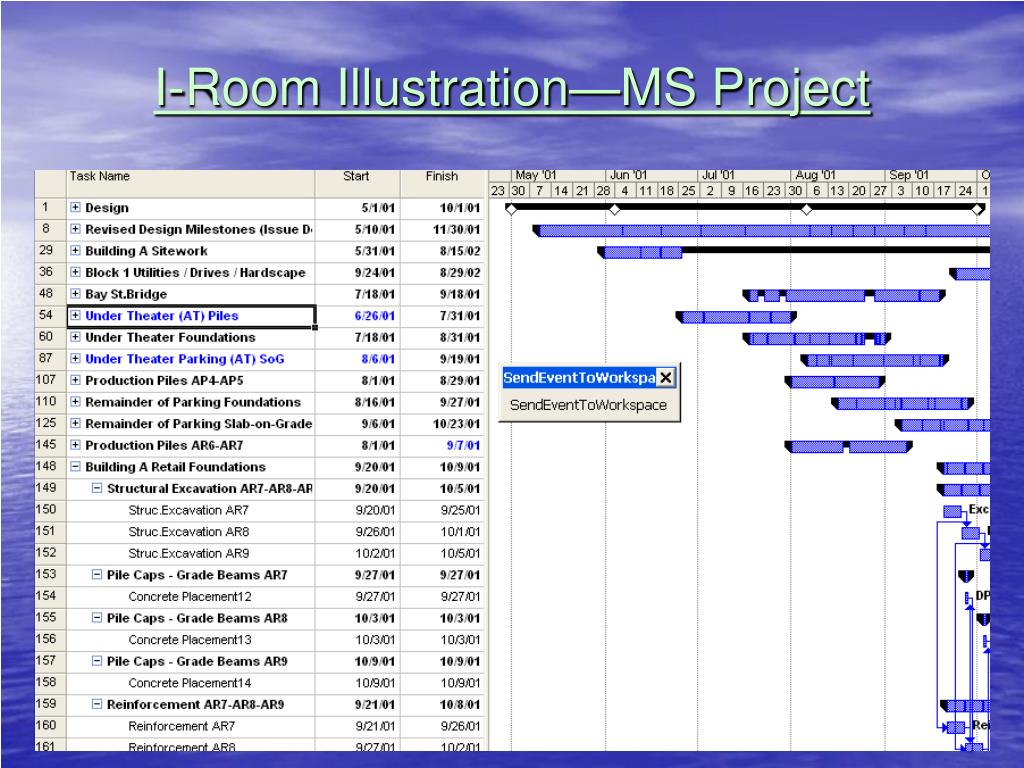Expand Block 1 Utilities group
1024x768 pixels.
75,272
